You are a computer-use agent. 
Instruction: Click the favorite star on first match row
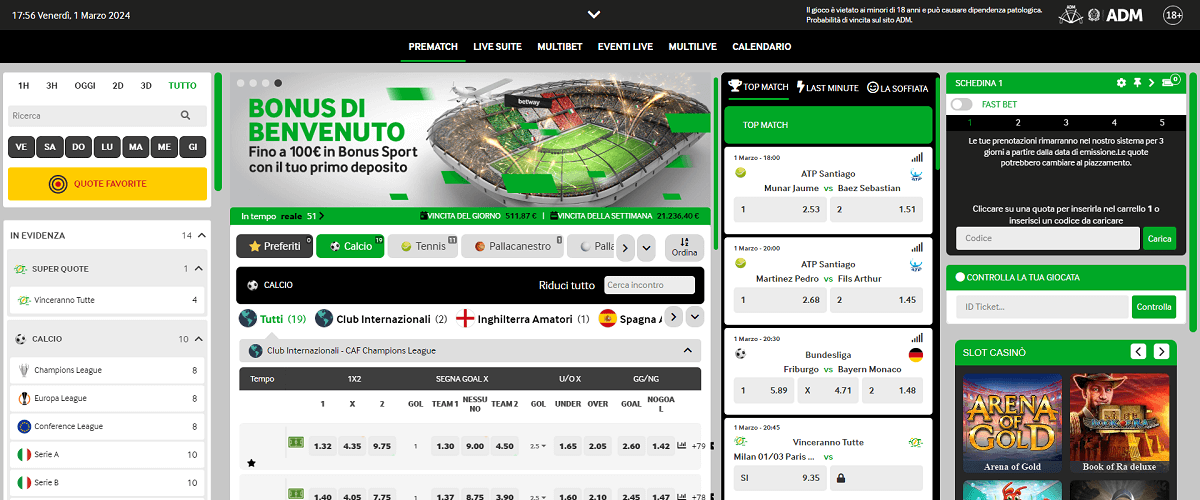click(x=252, y=464)
